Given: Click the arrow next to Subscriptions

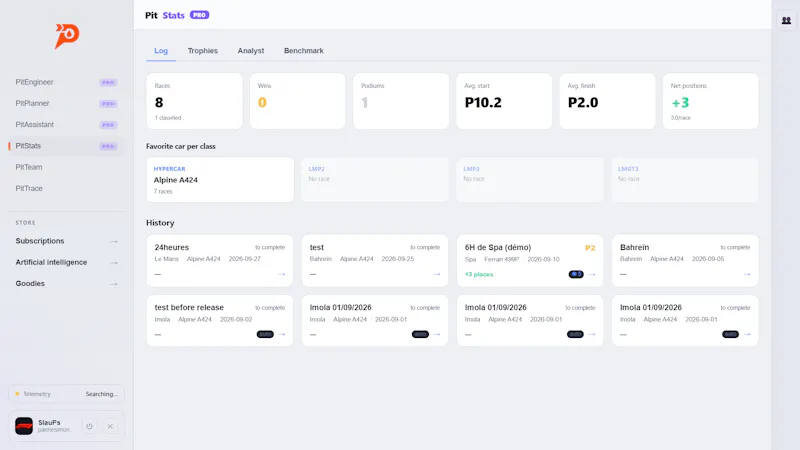Looking at the screenshot, I should [114, 241].
